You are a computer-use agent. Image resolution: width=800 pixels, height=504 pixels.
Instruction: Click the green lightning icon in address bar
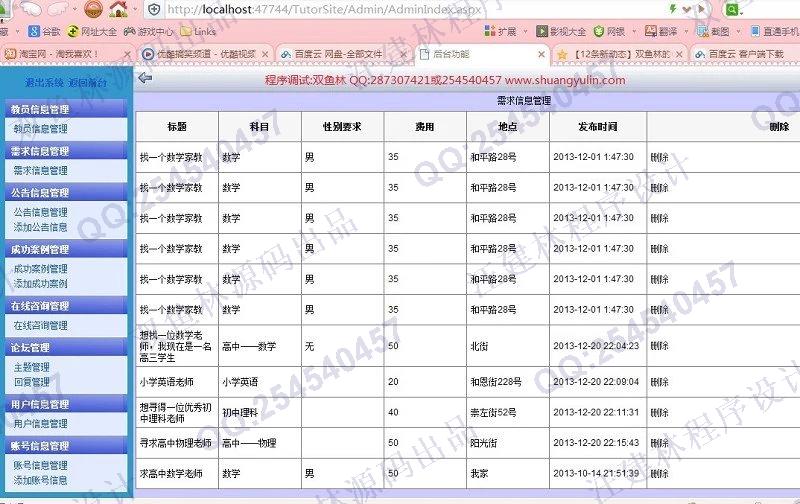pyautogui.click(x=673, y=9)
